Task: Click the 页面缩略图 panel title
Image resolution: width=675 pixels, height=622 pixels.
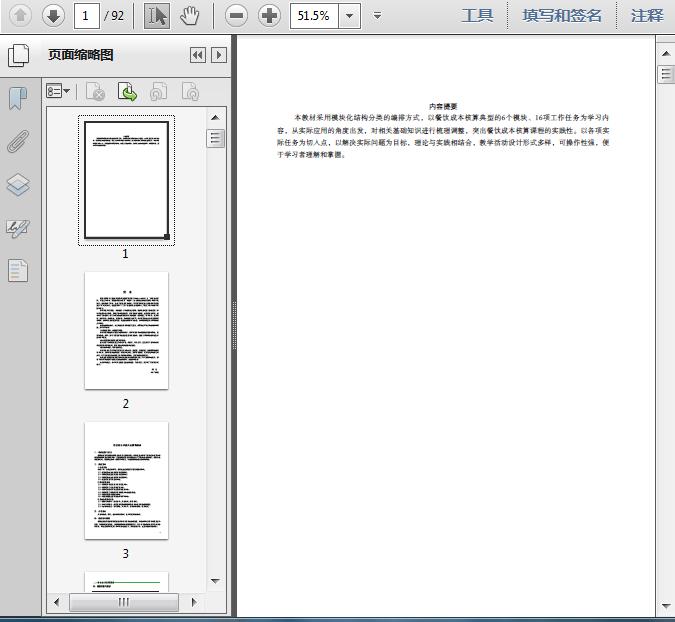Action: 81,55
